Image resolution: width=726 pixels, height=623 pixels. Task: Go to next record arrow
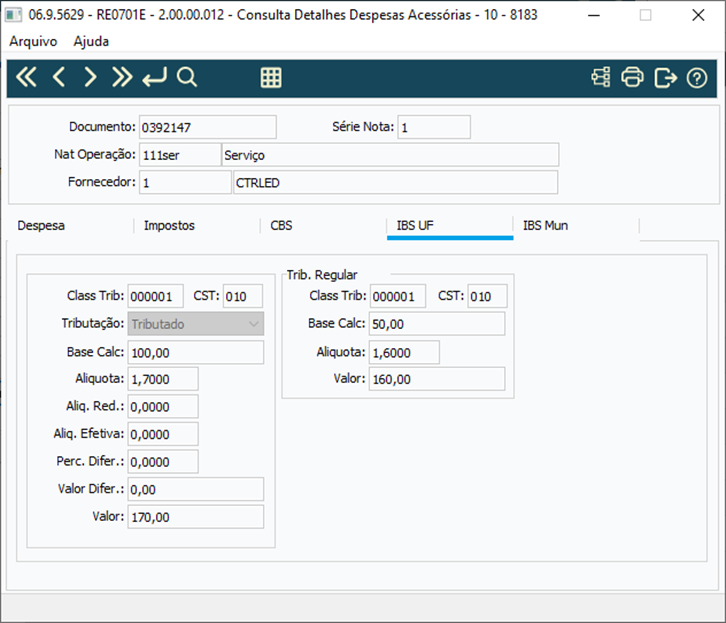click(90, 77)
